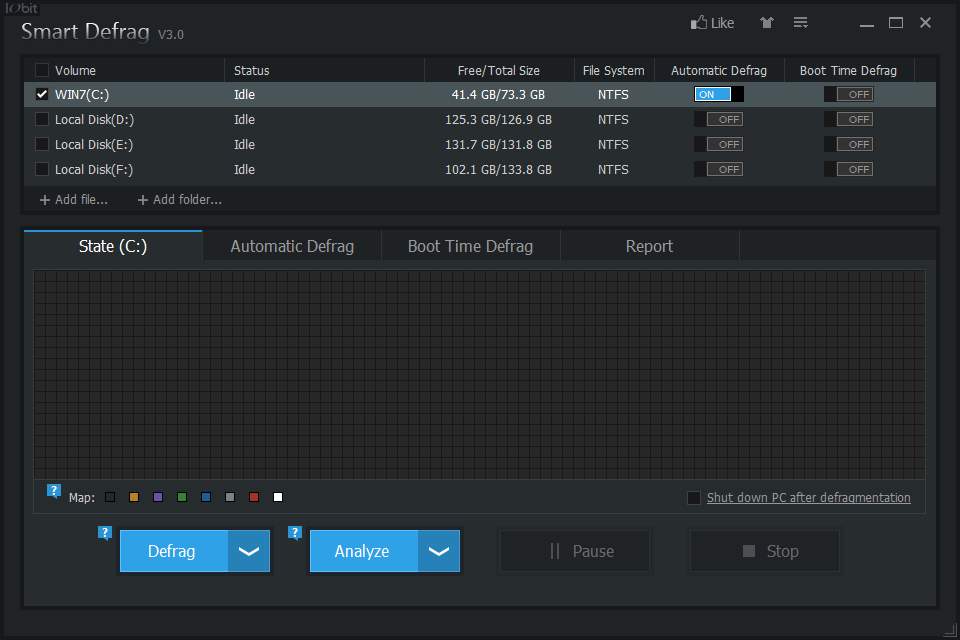This screenshot has height=640, width=960.
Task: Select the Local Disk(D:) volume name
Action: click(94, 120)
